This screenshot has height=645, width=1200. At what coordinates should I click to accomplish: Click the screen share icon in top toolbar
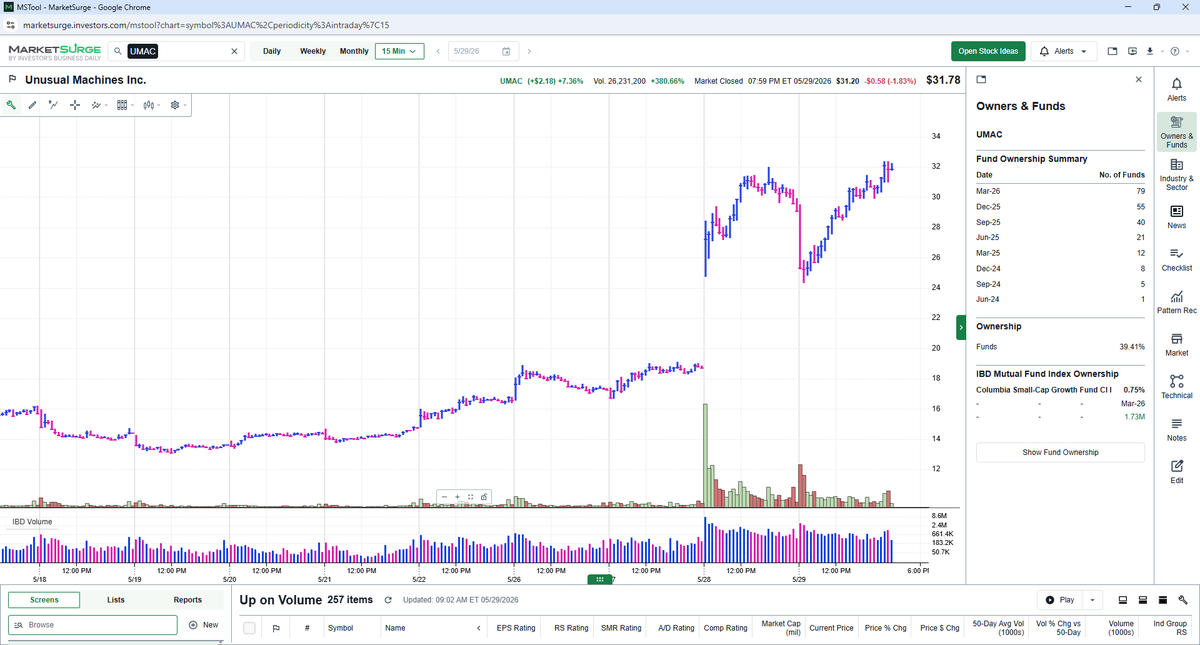pos(1132,51)
